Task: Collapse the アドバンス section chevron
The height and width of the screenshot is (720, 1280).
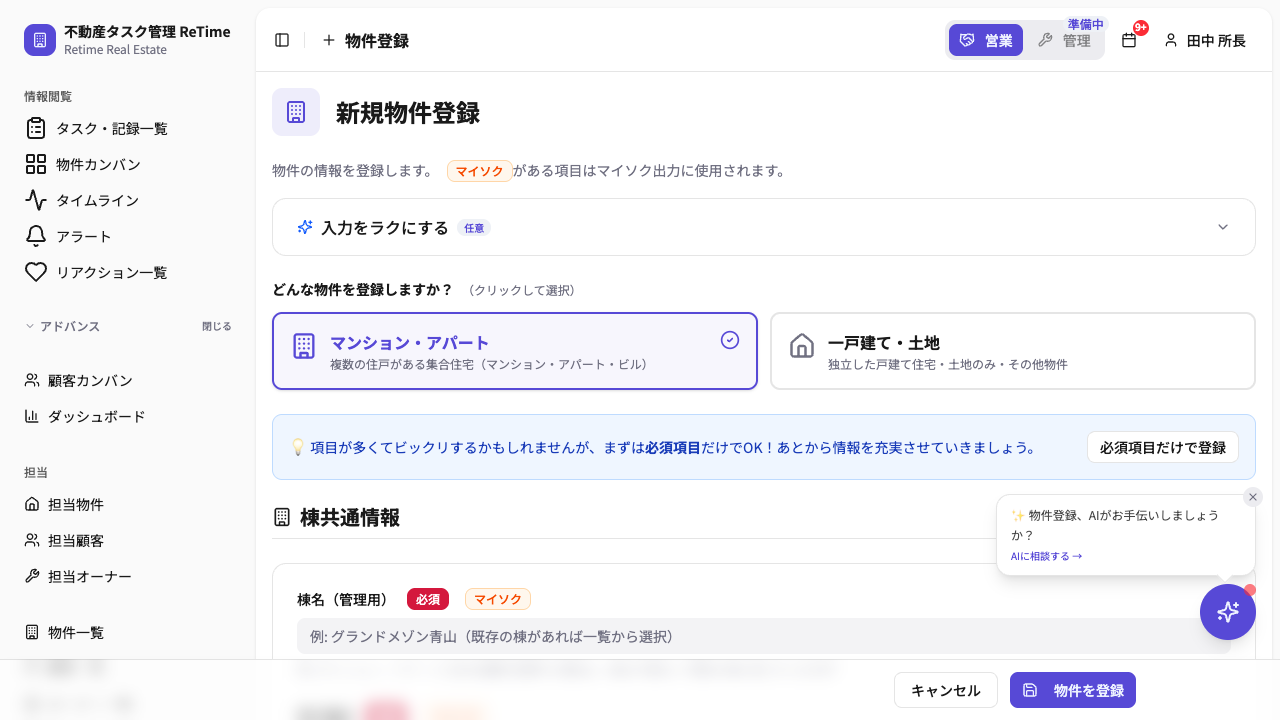Action: coord(30,326)
